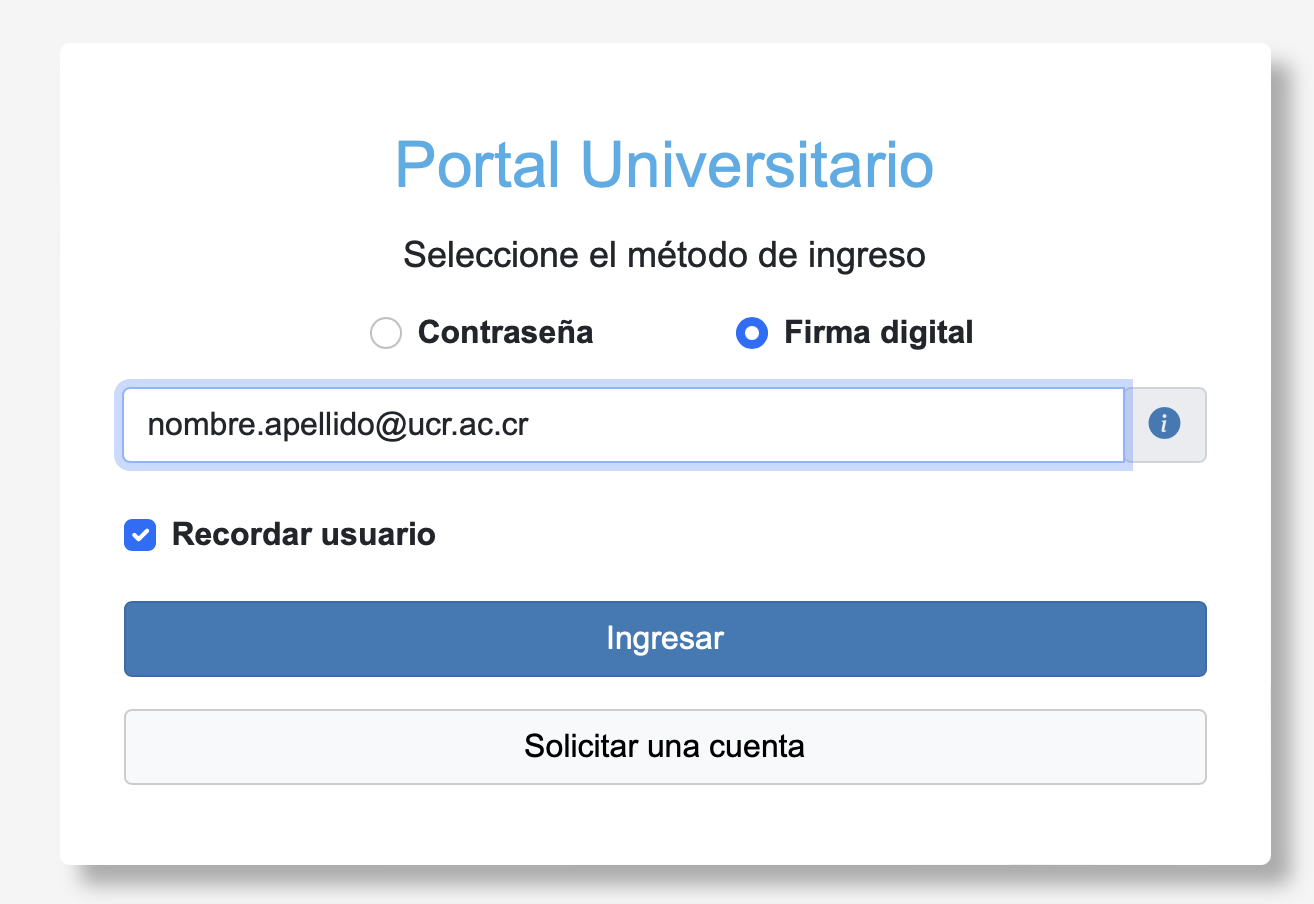1314x904 pixels.
Task: Select the Contraseña radio button
Action: point(386,333)
